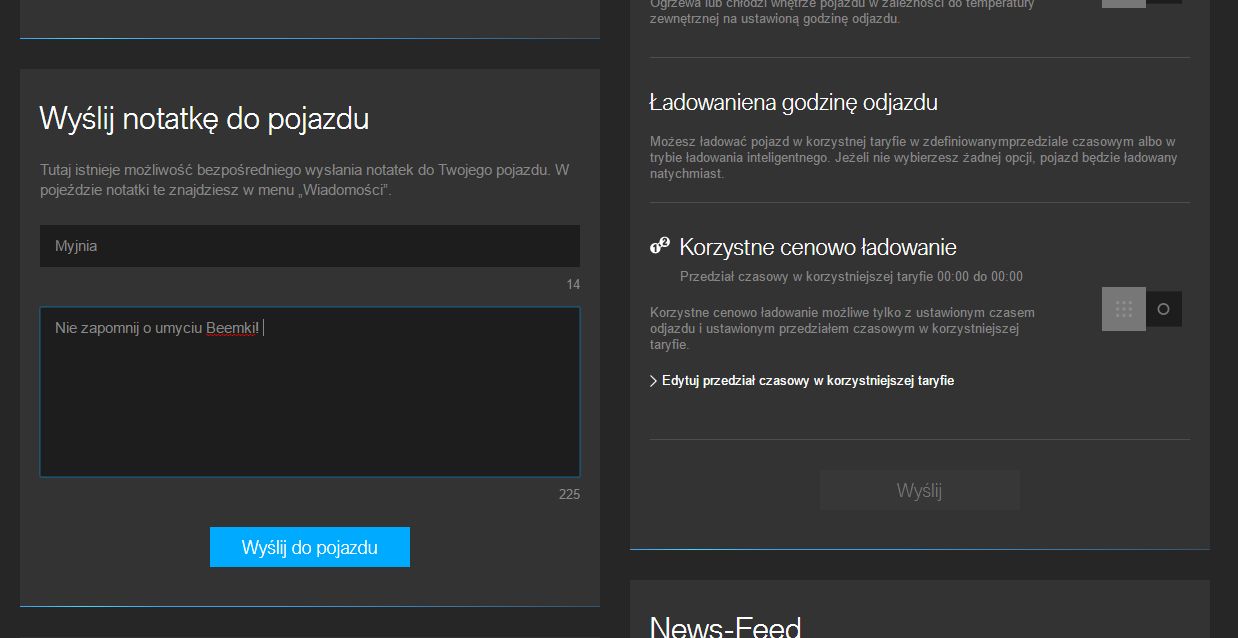Image resolution: width=1238 pixels, height=638 pixels.
Task: Click the "News-Feed" heading
Action: (726, 626)
